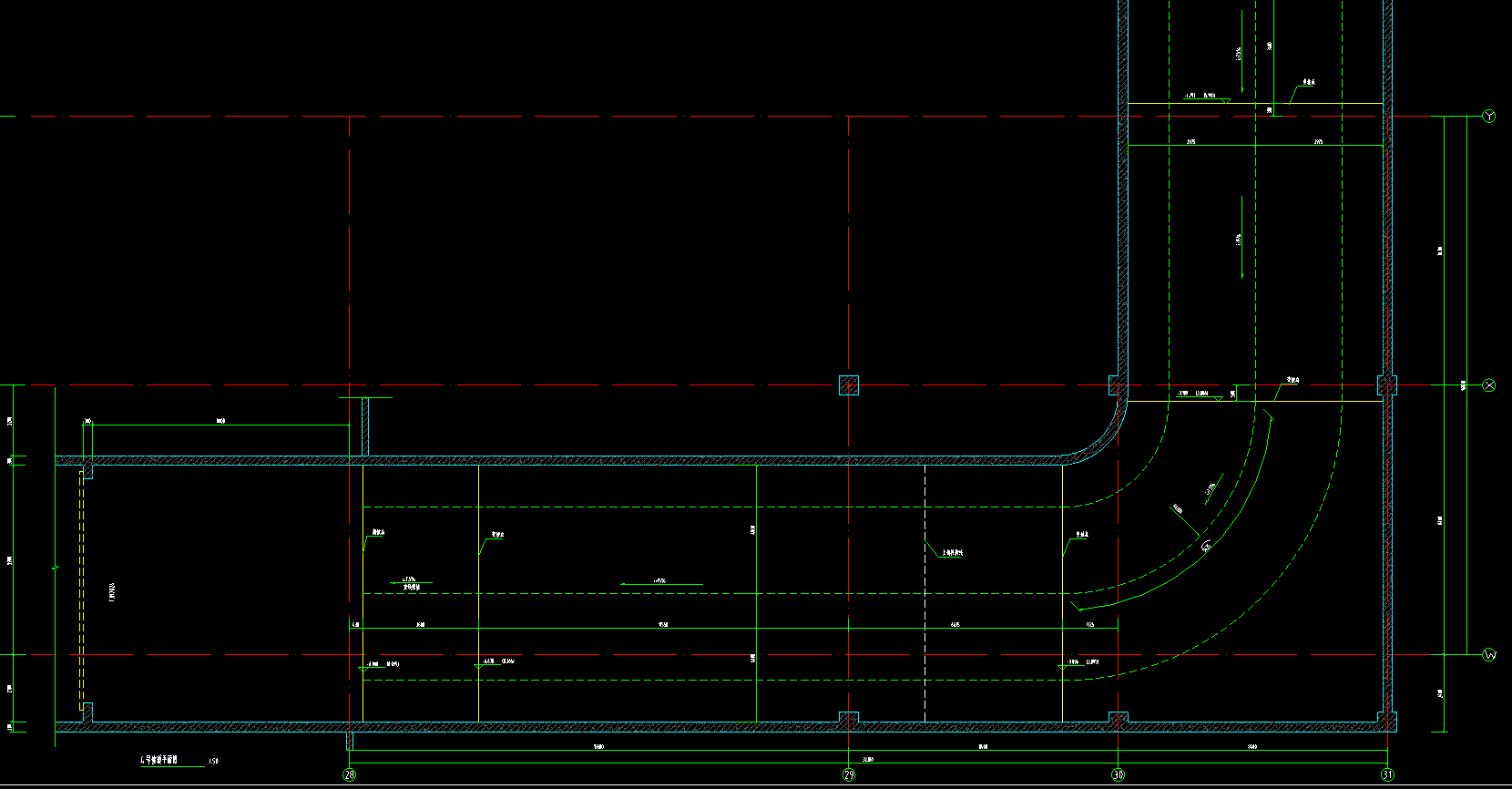The height and width of the screenshot is (789, 1512).
Task: Select grid axis bubble 31
Action: [x=1387, y=774]
